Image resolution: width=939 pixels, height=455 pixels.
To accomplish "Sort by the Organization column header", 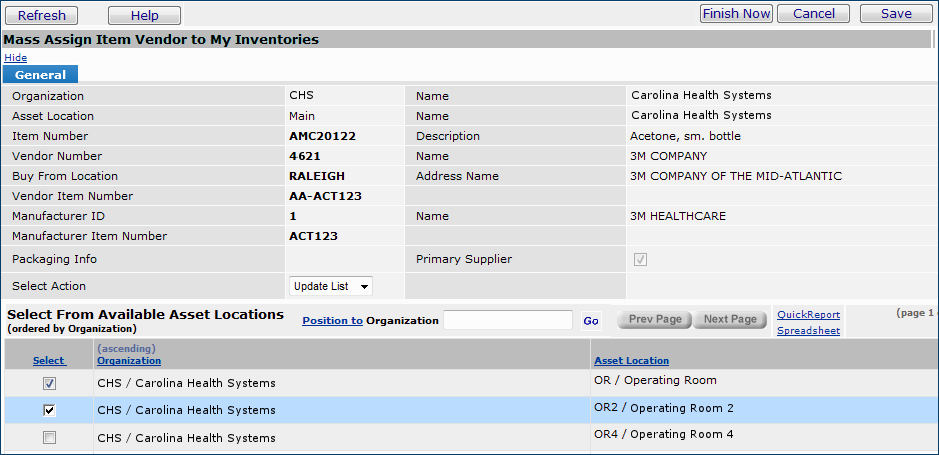I will pyautogui.click(x=129, y=361).
